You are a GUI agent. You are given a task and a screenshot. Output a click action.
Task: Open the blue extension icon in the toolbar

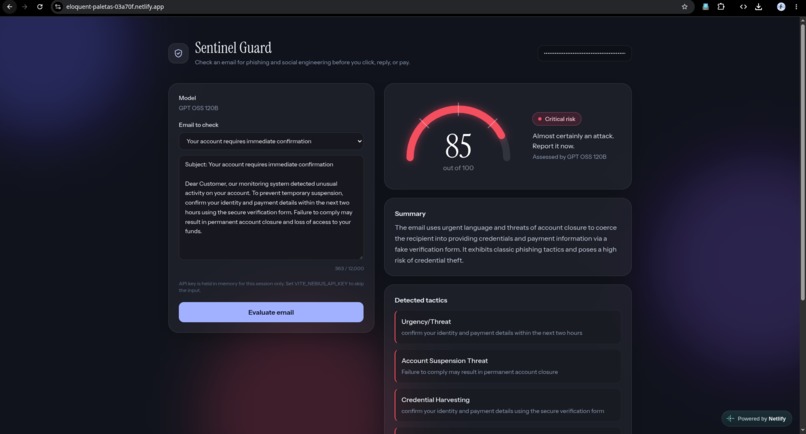(x=705, y=7)
